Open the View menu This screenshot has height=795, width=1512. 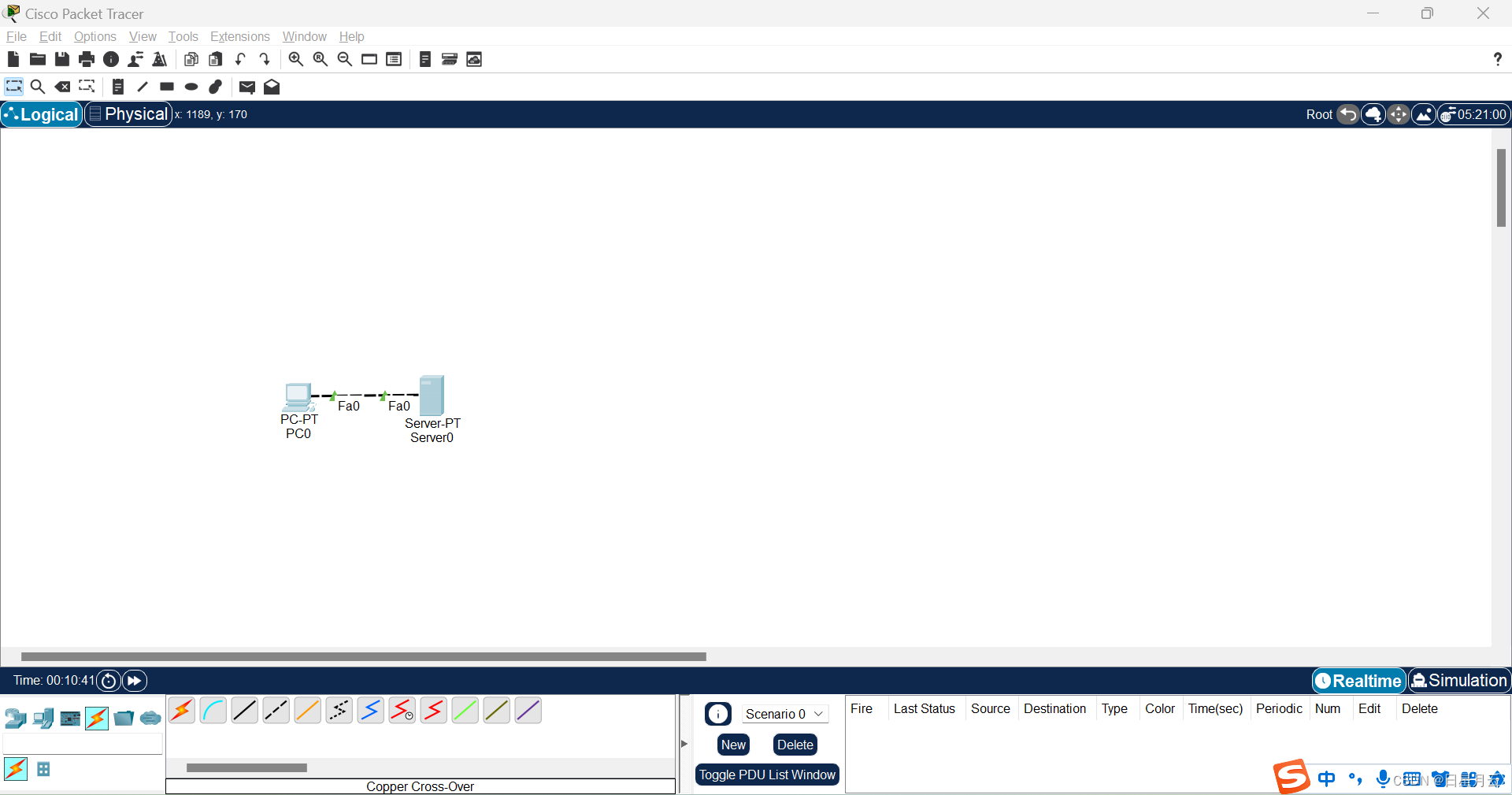coord(143,36)
